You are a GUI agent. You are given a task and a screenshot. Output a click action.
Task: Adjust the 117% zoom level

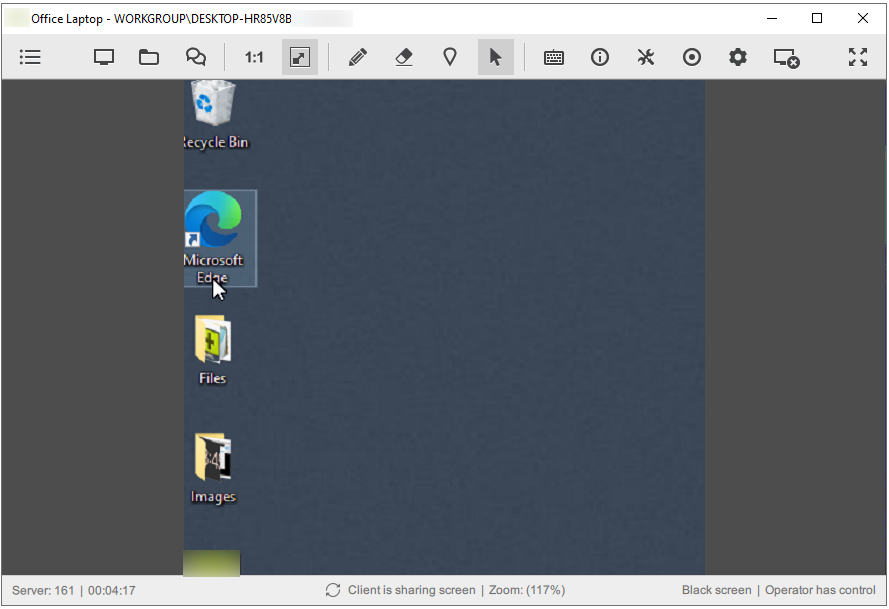(x=527, y=590)
